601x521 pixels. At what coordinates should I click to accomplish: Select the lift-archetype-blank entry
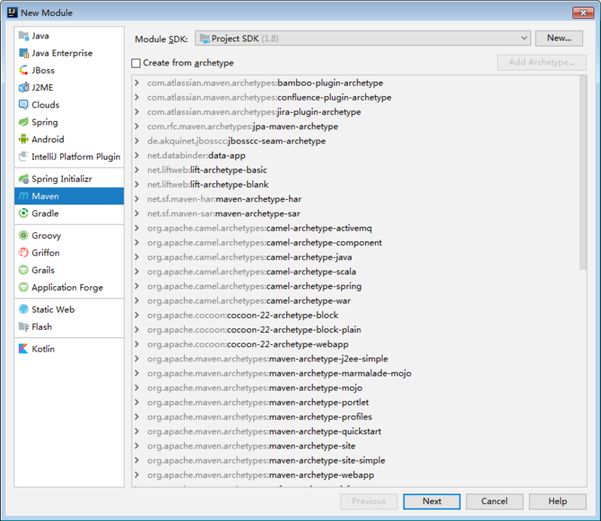click(208, 184)
